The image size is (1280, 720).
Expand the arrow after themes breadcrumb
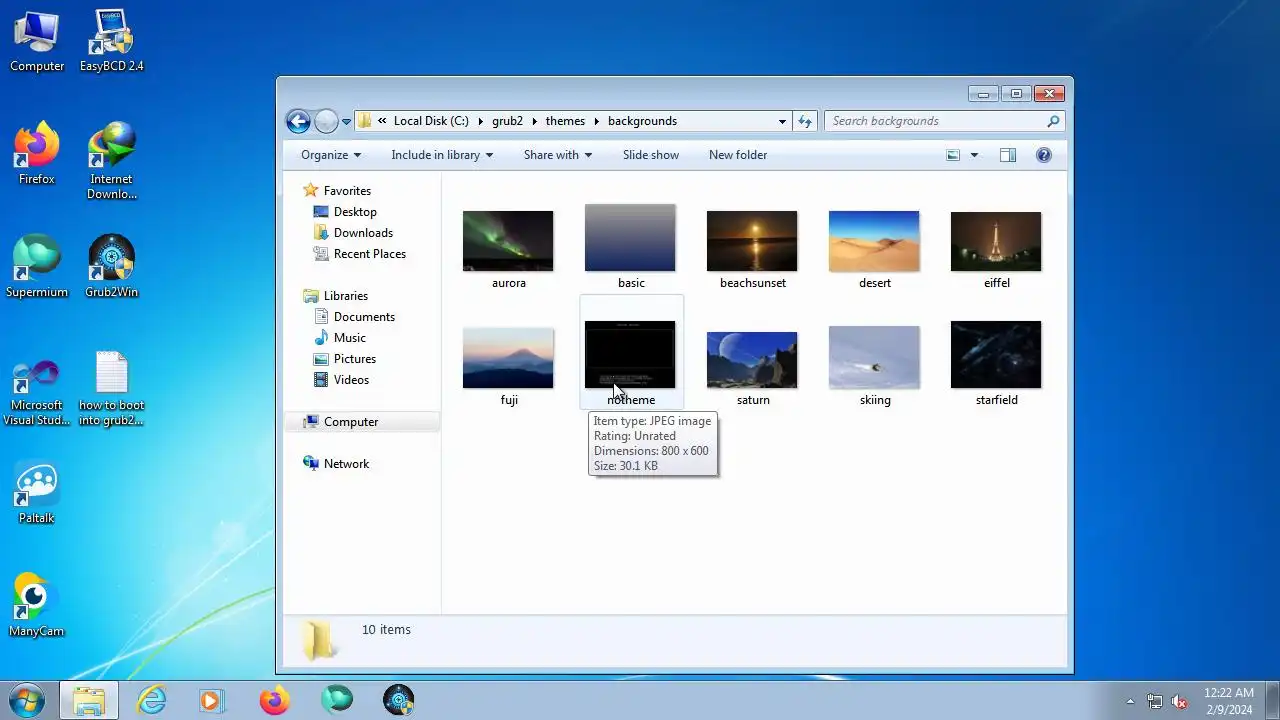pyautogui.click(x=597, y=121)
